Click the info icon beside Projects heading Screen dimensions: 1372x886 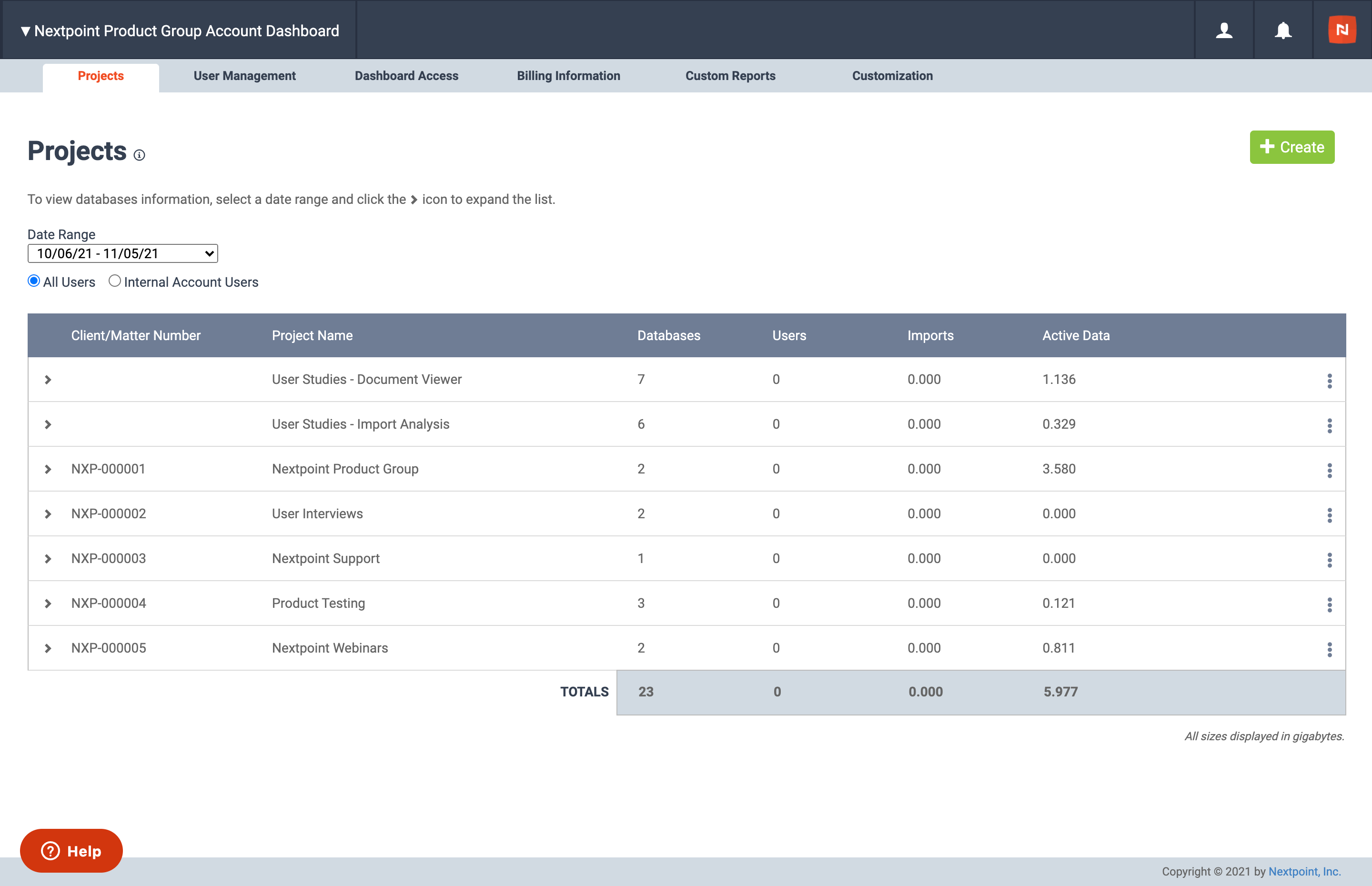point(139,155)
